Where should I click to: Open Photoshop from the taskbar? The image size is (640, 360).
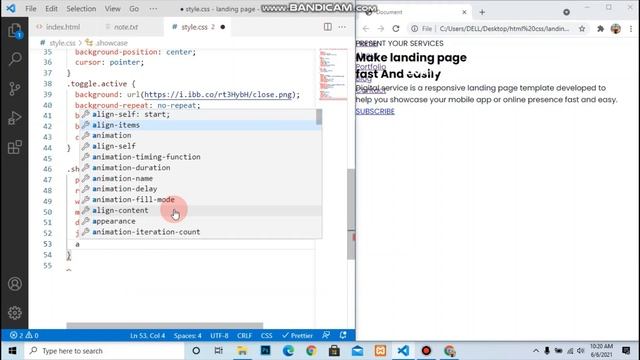tap(265, 351)
